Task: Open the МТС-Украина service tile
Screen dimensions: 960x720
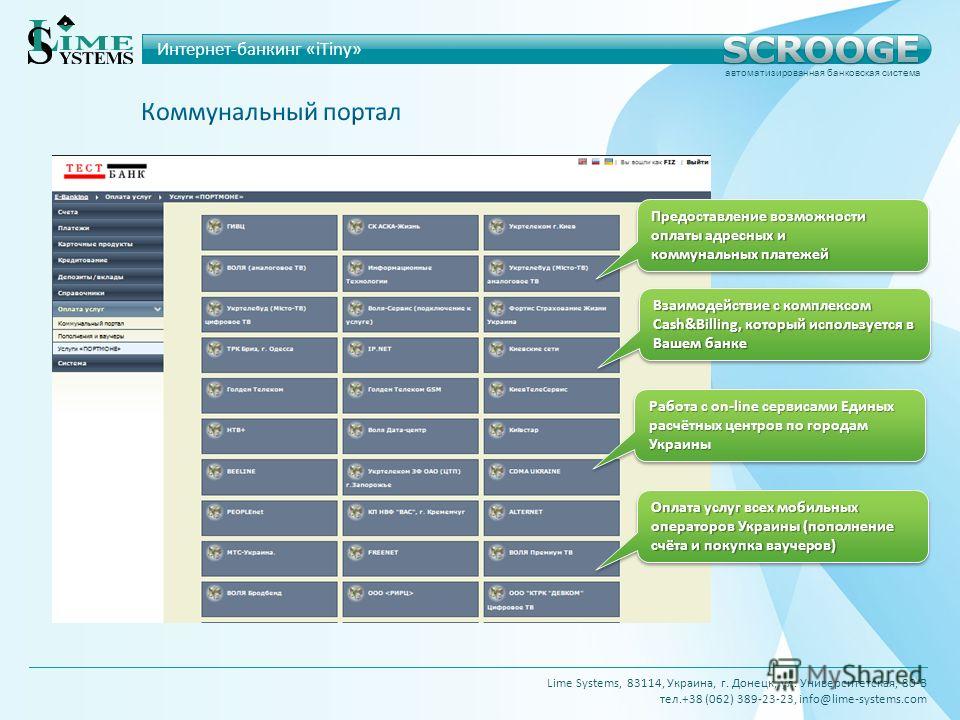Action: tap(269, 558)
